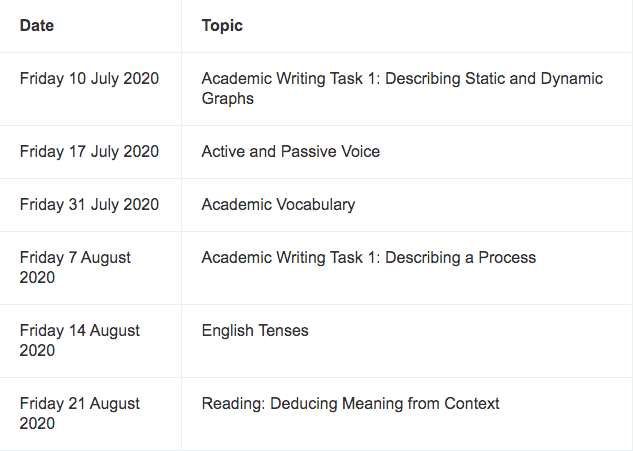
Task: Click the Topic column header
Action: click(x=222, y=25)
